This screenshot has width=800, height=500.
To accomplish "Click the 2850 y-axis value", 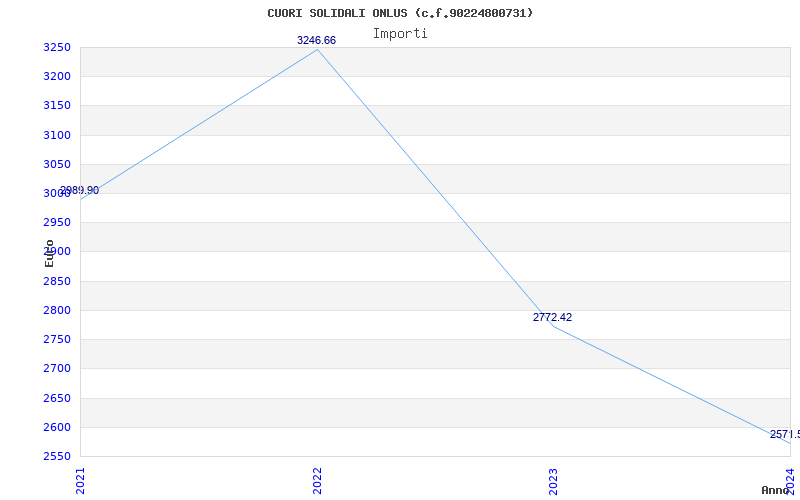I will (57, 282).
